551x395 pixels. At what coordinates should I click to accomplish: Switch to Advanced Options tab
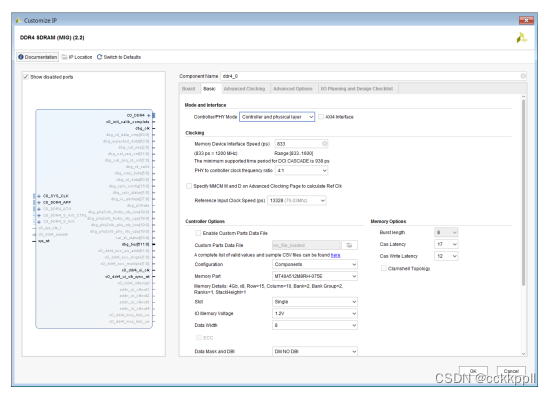[x=293, y=89]
